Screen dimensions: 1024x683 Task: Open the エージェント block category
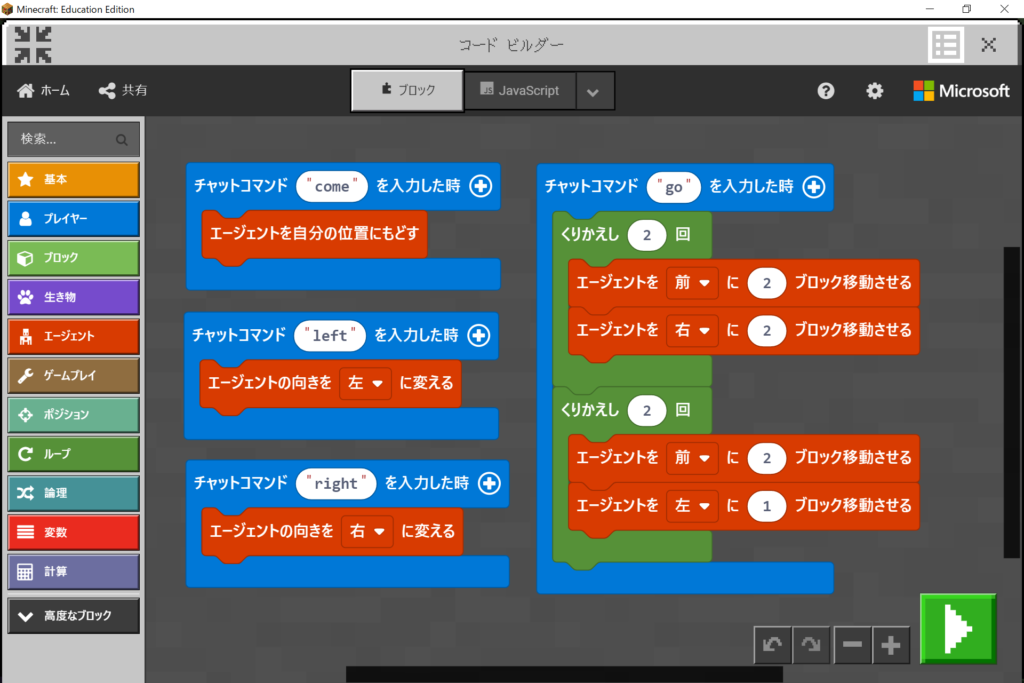click(73, 336)
